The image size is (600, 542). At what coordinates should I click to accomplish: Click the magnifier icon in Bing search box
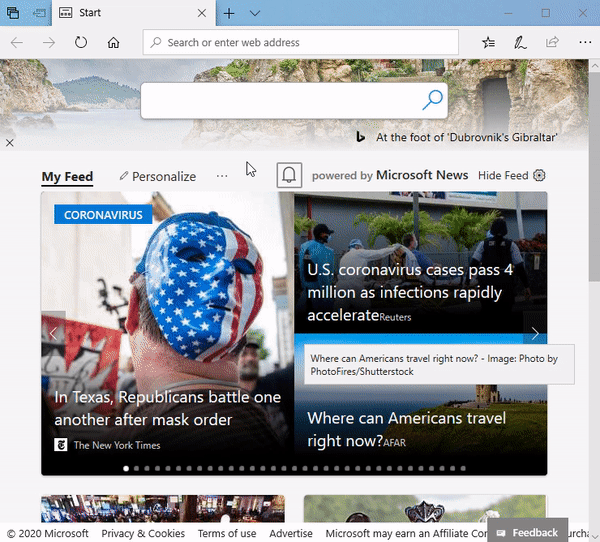tap(432, 100)
